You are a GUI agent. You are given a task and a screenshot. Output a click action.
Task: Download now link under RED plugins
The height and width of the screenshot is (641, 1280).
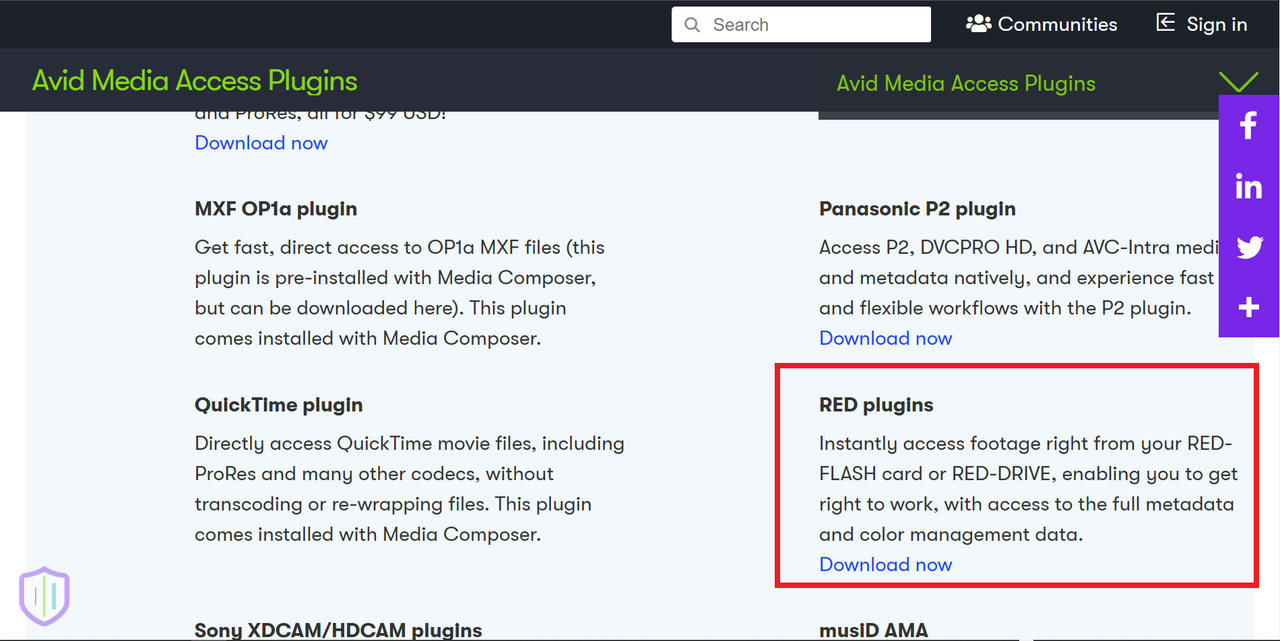click(x=885, y=564)
